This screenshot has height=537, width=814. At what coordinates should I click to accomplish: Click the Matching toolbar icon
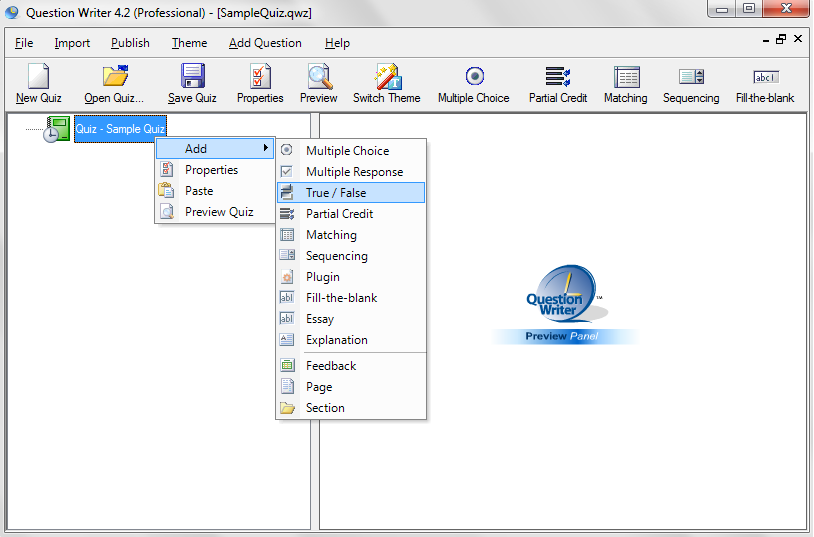click(x=627, y=77)
